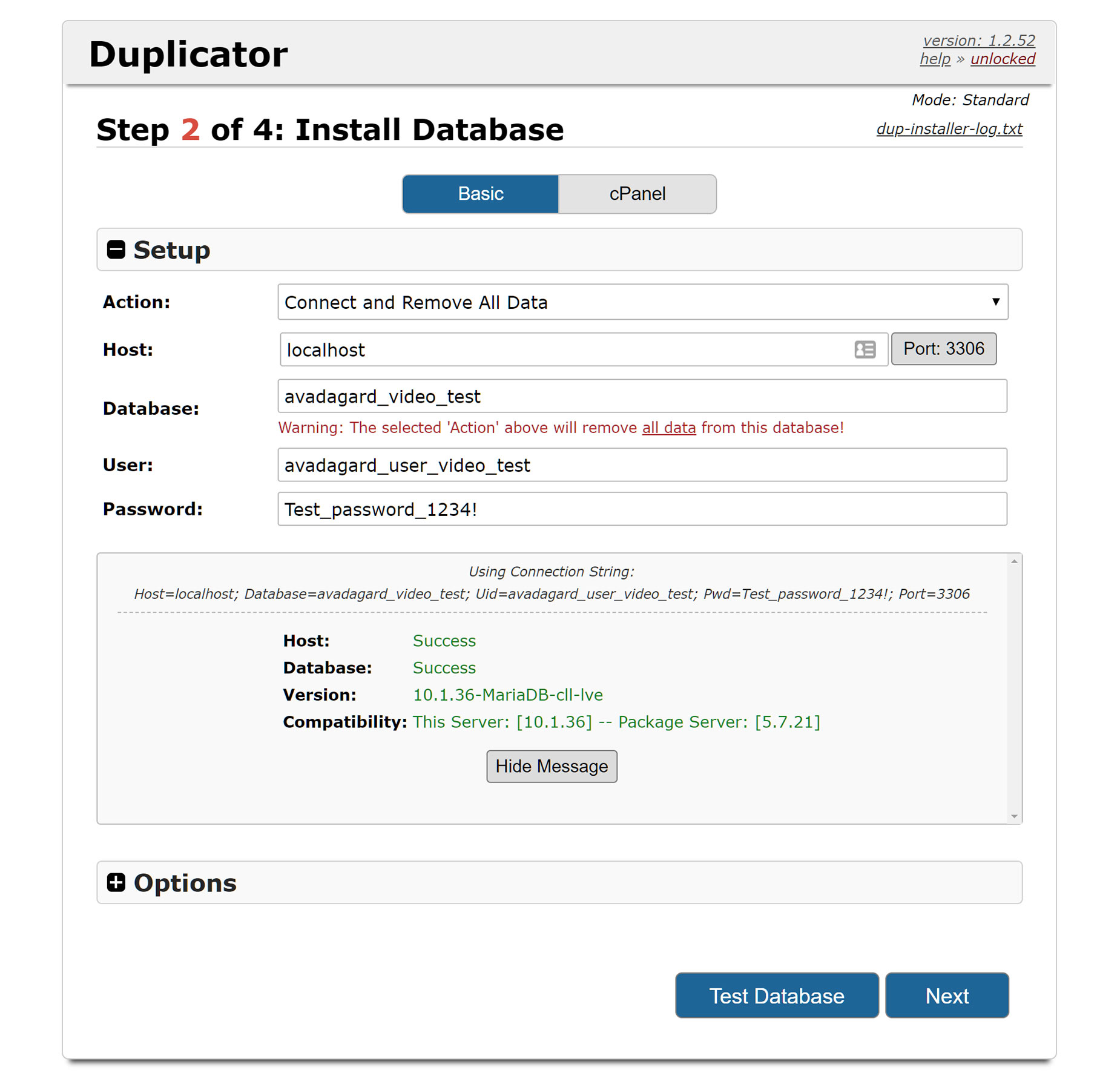Open the version 1.2.52 link
Viewport: 1120px width, 1090px height.
[979, 41]
